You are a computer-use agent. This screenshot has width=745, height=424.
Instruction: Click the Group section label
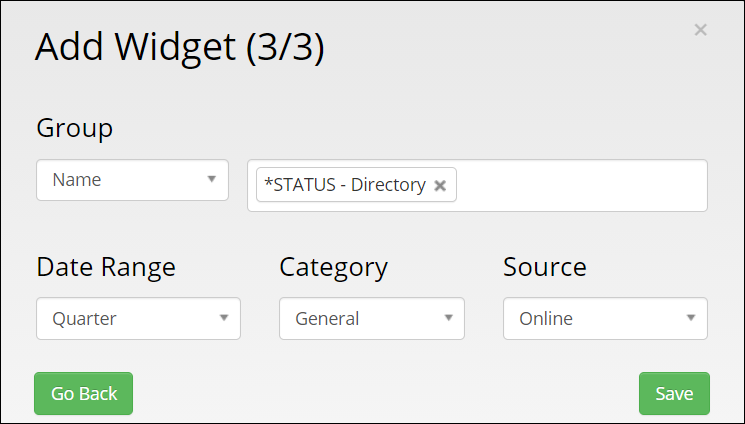[x=75, y=128]
